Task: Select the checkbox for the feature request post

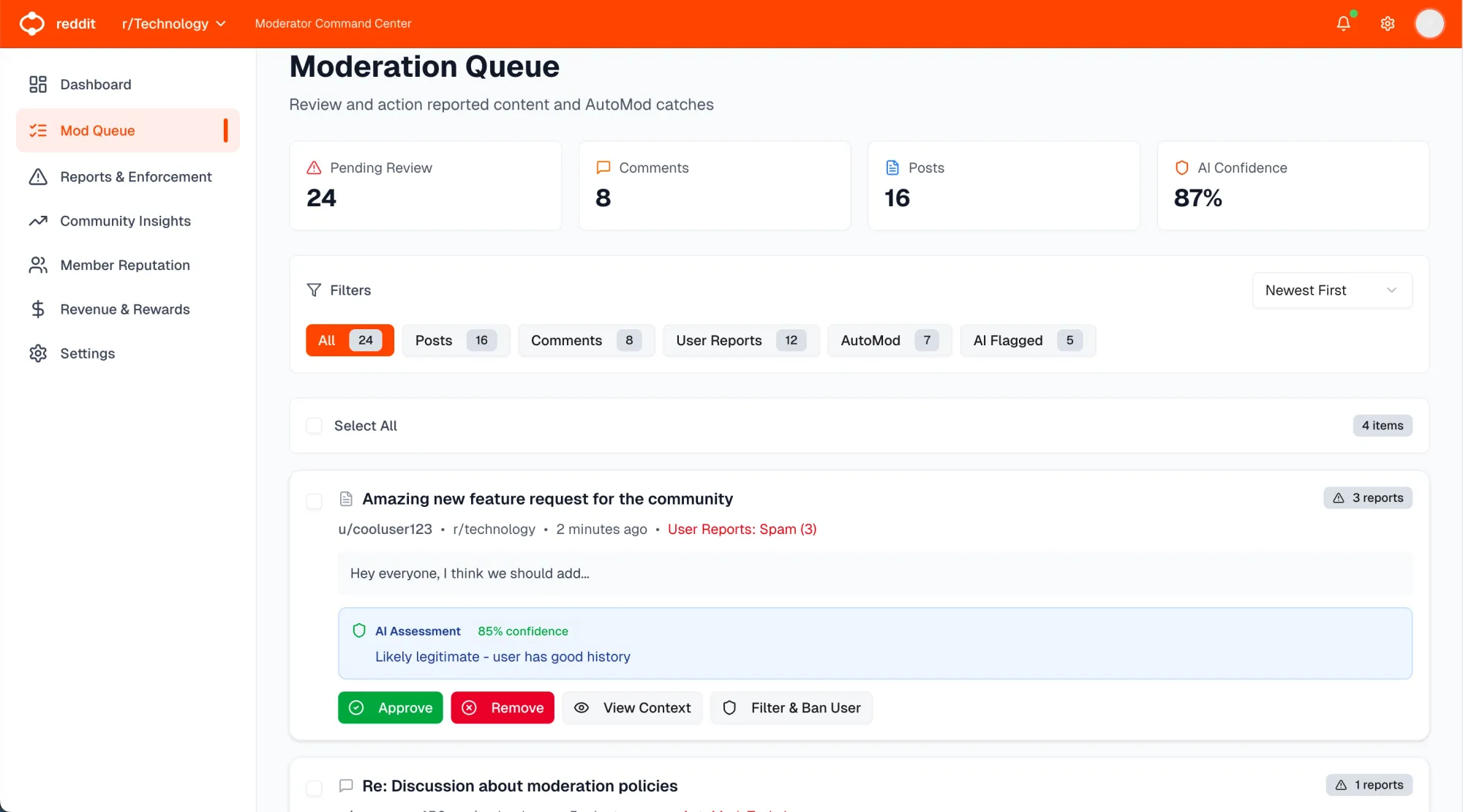Action: 314,501
